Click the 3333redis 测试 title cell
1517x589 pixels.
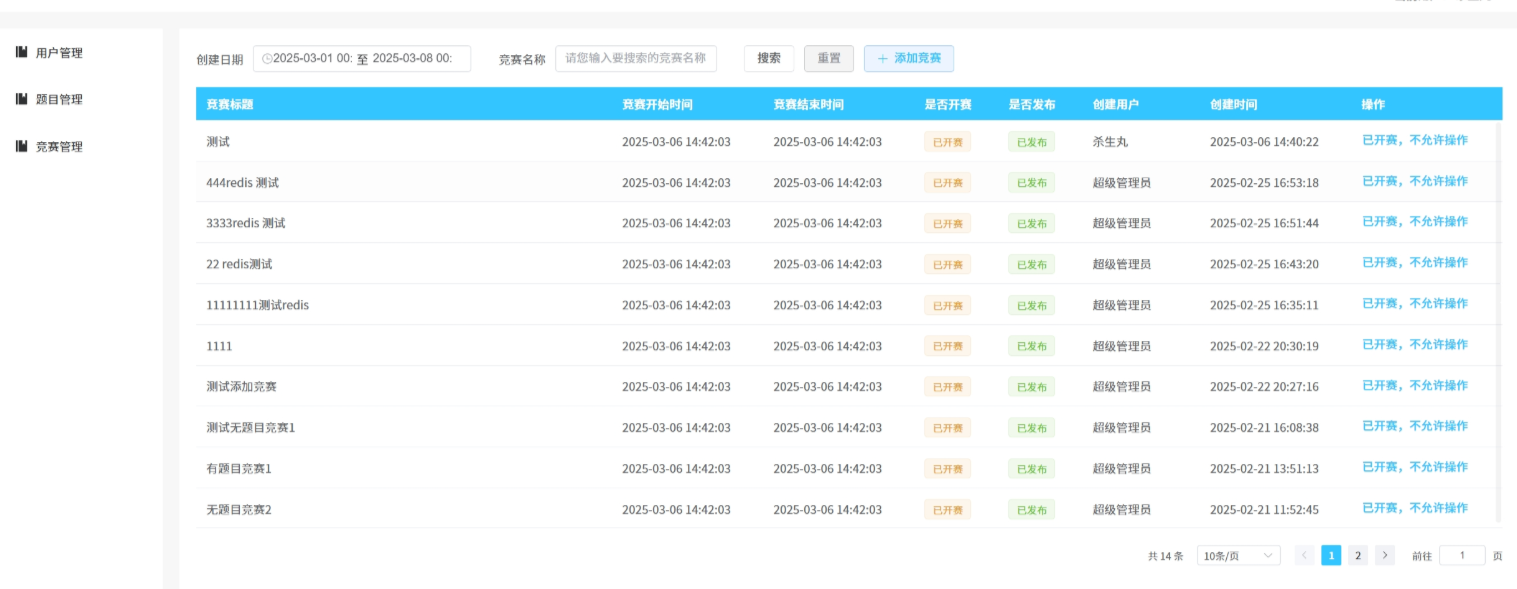(x=246, y=223)
